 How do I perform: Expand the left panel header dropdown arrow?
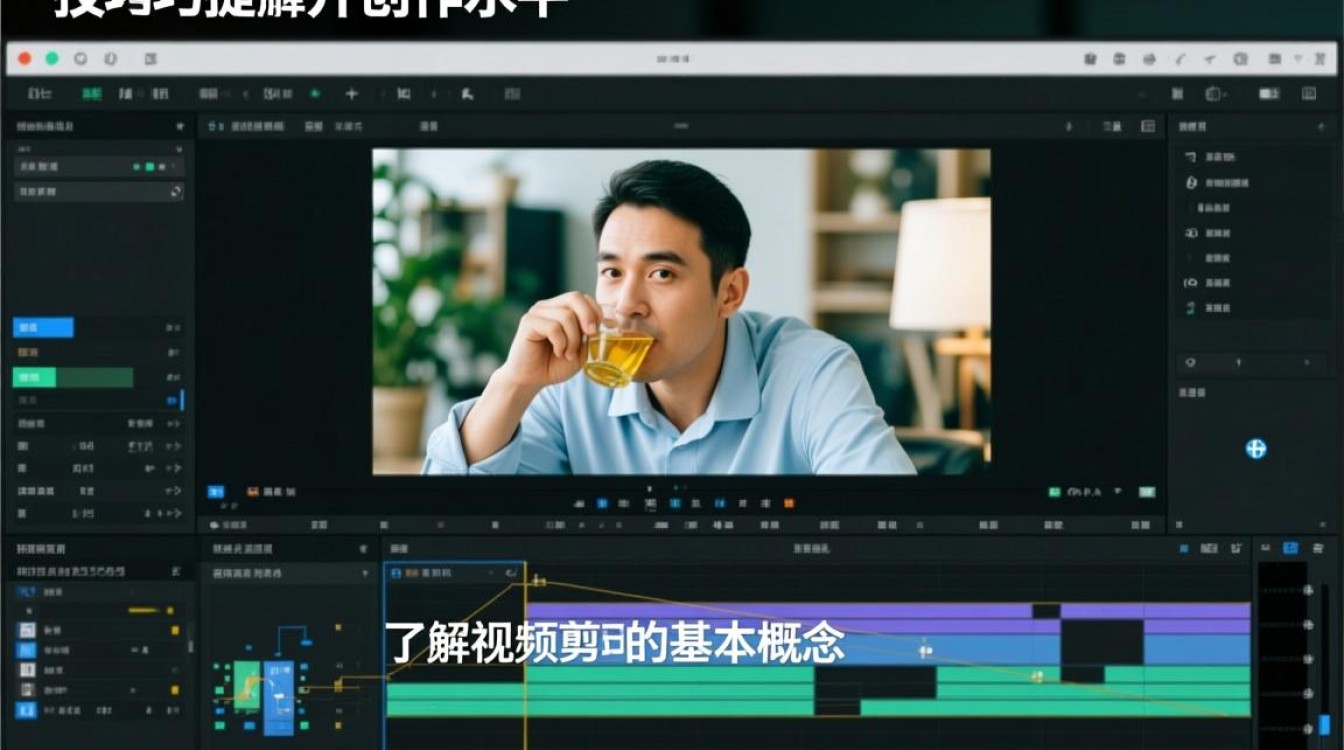(x=180, y=127)
